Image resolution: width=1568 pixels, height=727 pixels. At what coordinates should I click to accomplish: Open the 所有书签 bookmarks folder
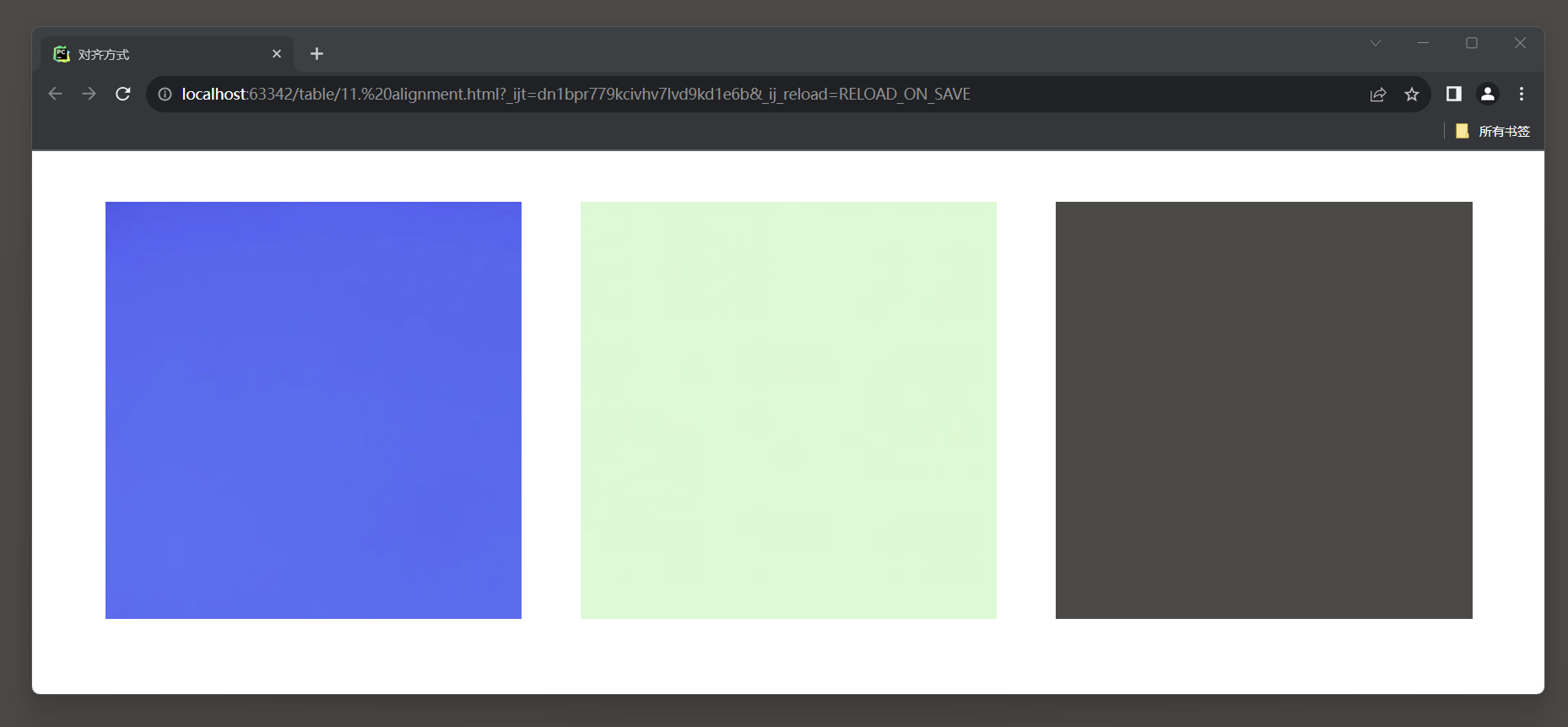[x=1493, y=131]
